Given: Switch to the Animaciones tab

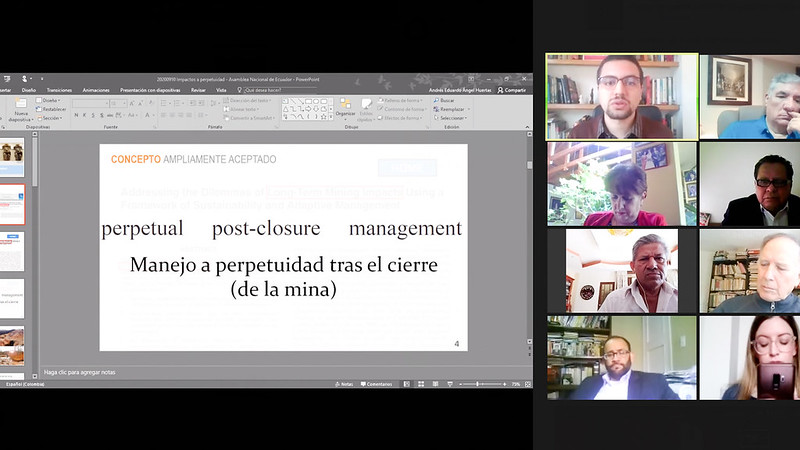Looking at the screenshot, I should pyautogui.click(x=96, y=90).
